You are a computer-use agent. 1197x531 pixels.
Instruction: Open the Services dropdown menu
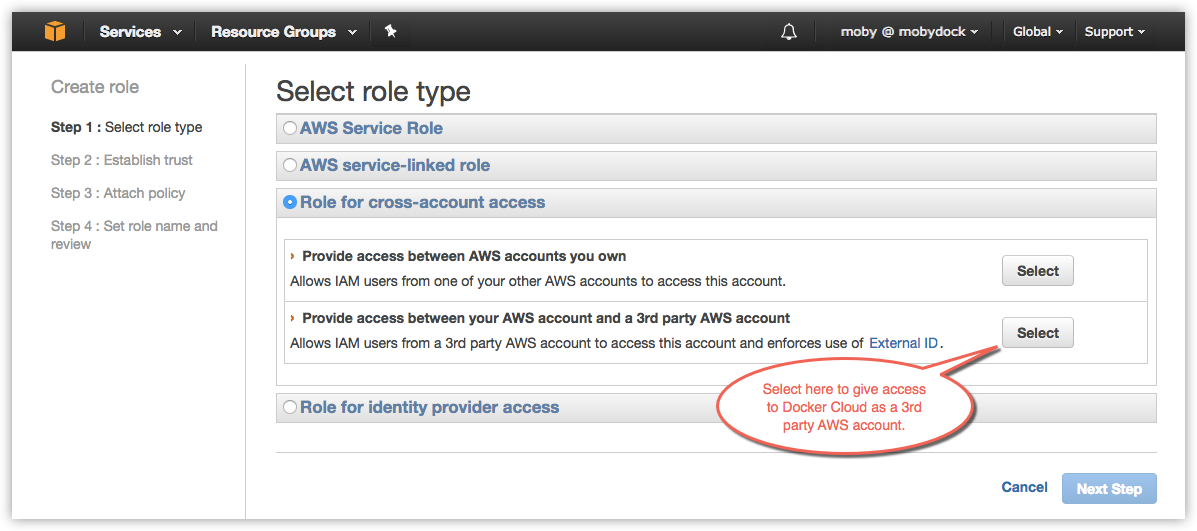click(140, 32)
